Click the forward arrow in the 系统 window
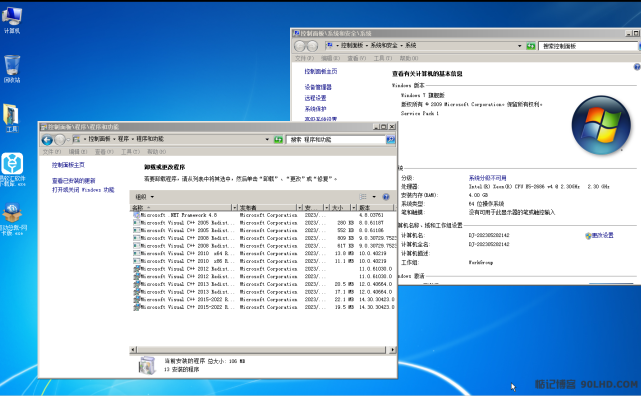This screenshot has height=396, width=641. point(312,46)
